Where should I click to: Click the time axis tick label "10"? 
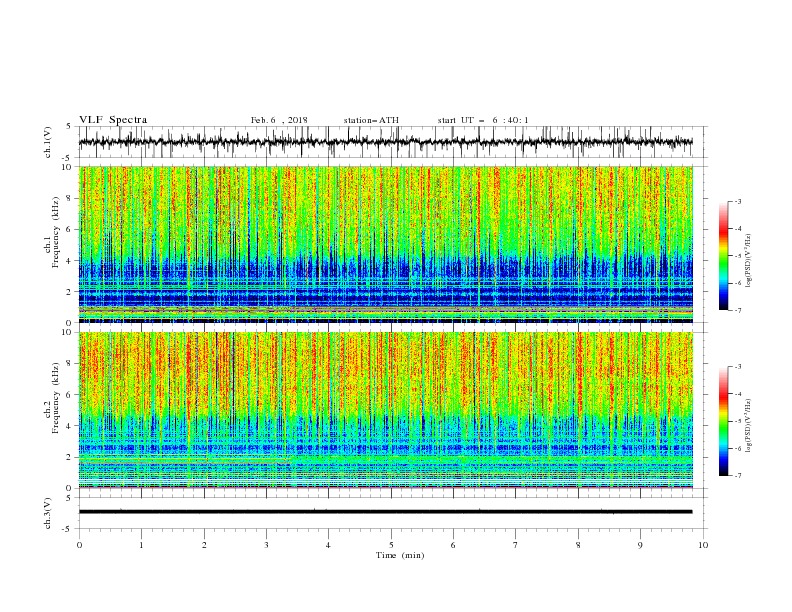[x=703, y=545]
